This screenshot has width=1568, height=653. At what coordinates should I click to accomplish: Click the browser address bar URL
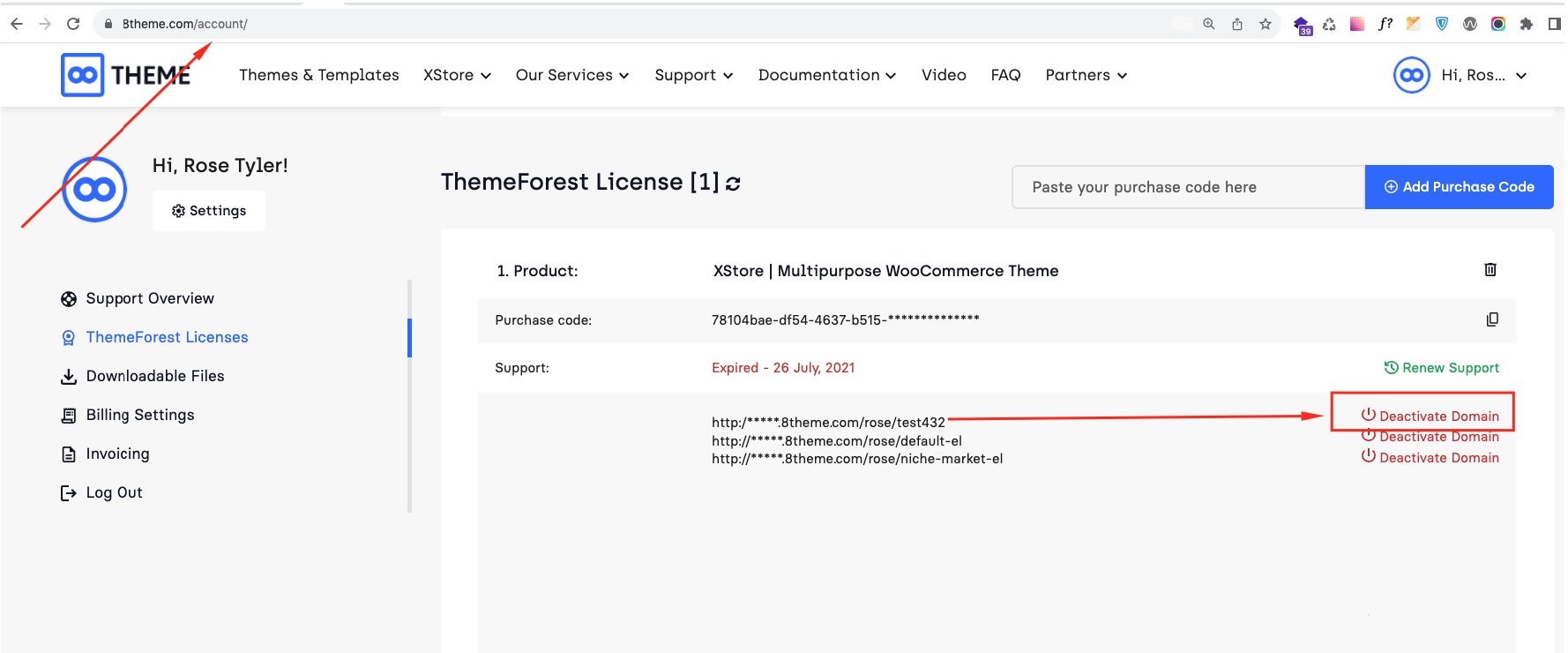click(x=185, y=24)
